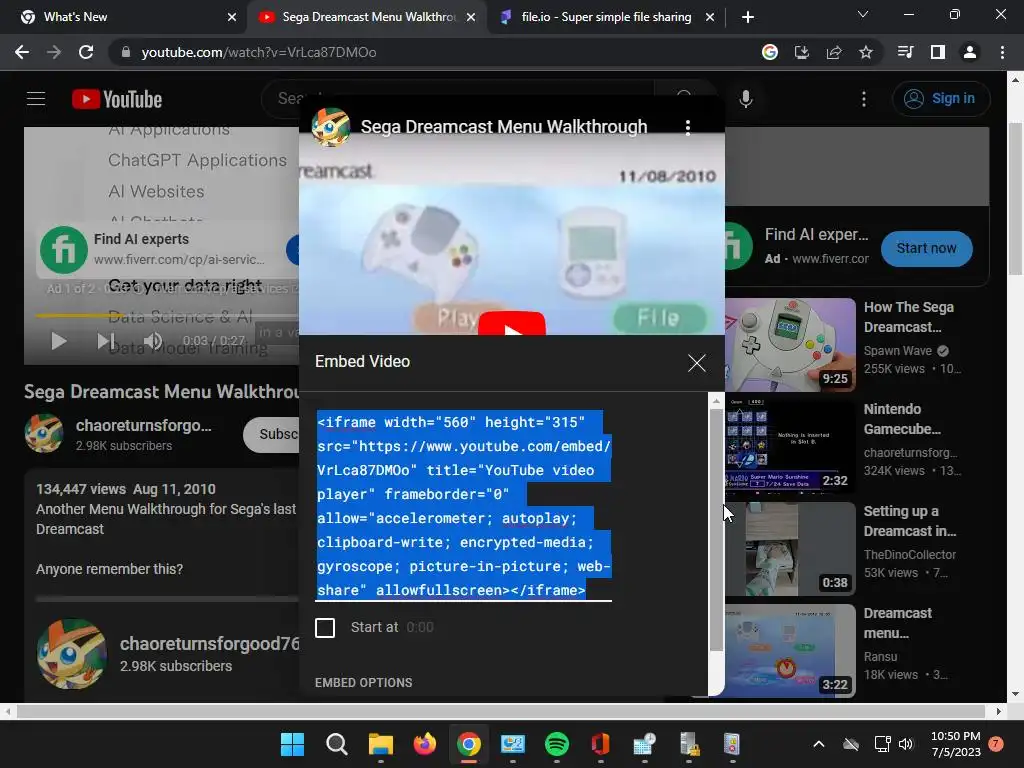This screenshot has width=1024, height=768.
Task: Open Windows taskbar search
Action: pos(336,744)
